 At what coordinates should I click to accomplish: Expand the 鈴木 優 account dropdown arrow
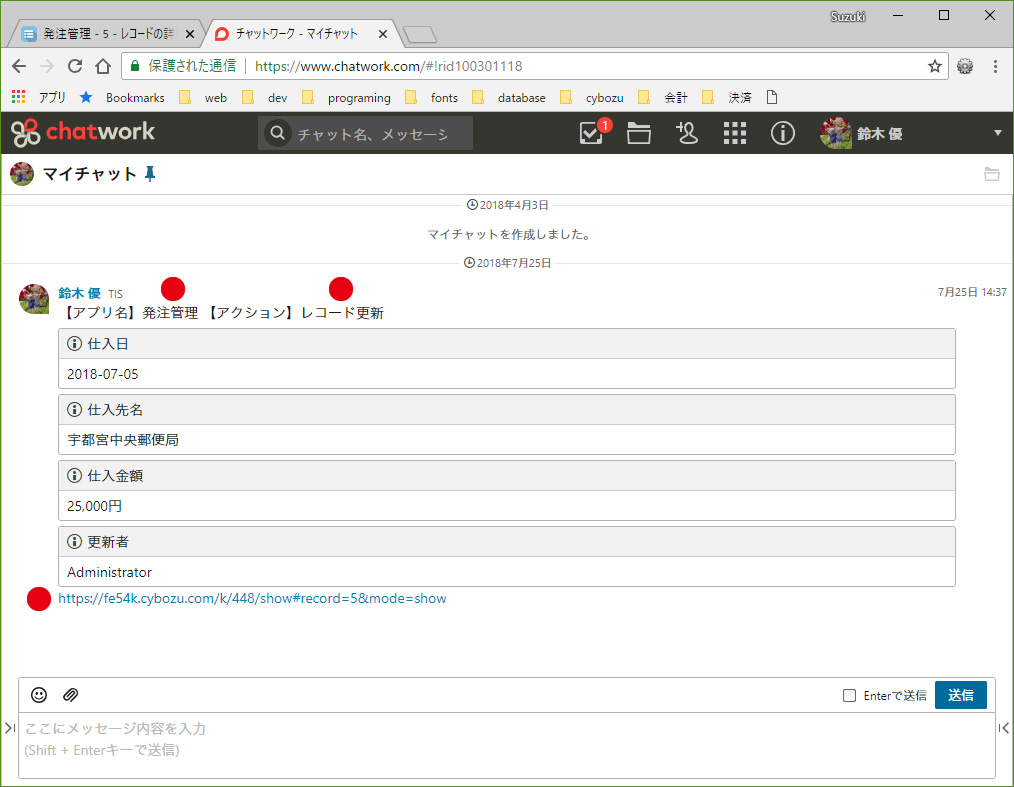pyautogui.click(x=998, y=133)
